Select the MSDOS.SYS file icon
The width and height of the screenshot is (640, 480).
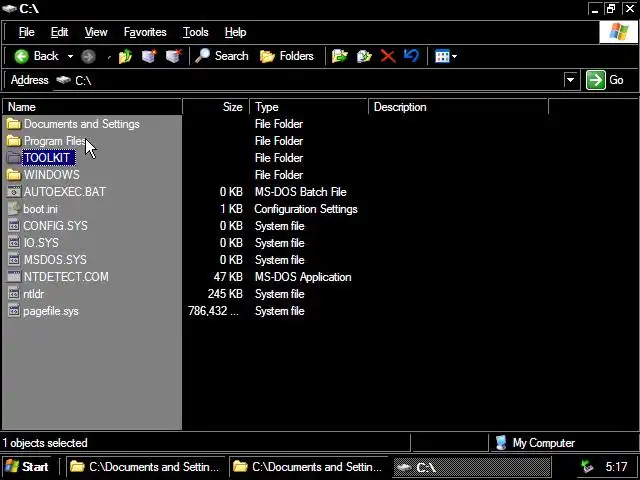click(14, 260)
